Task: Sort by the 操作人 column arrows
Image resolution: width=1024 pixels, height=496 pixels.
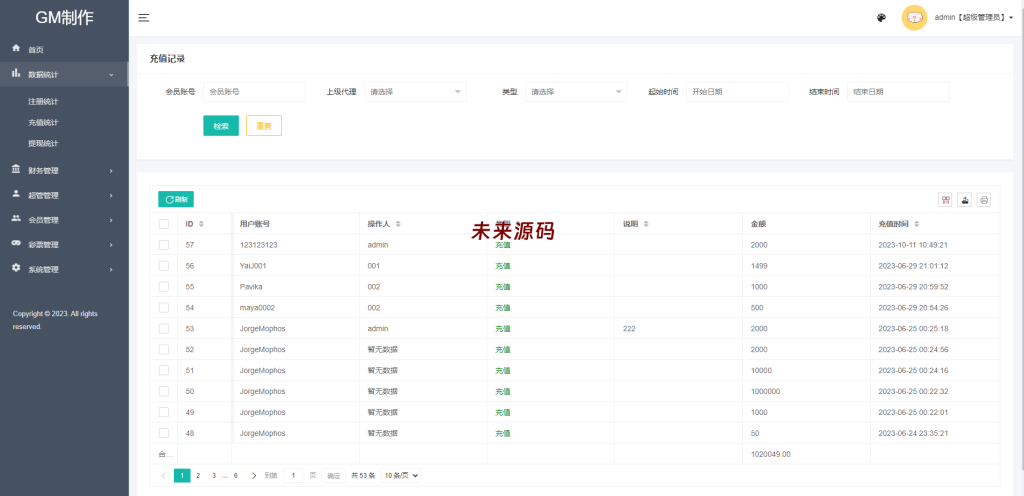Action: 398,224
